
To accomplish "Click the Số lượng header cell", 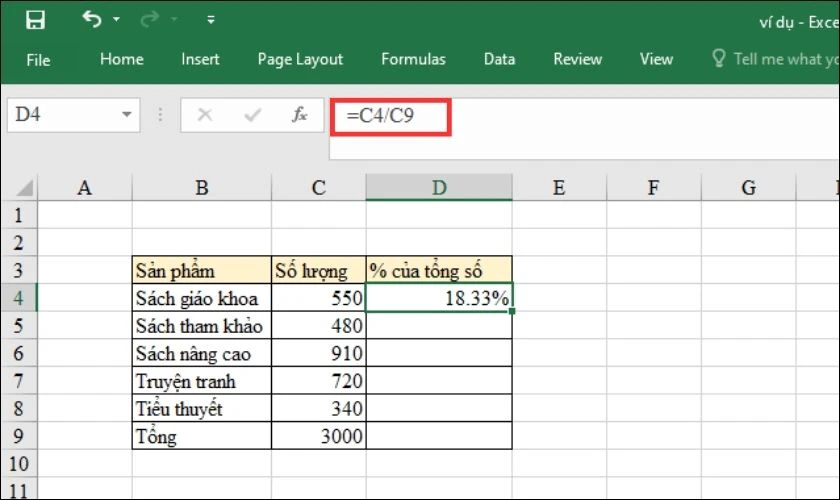I will [x=319, y=270].
